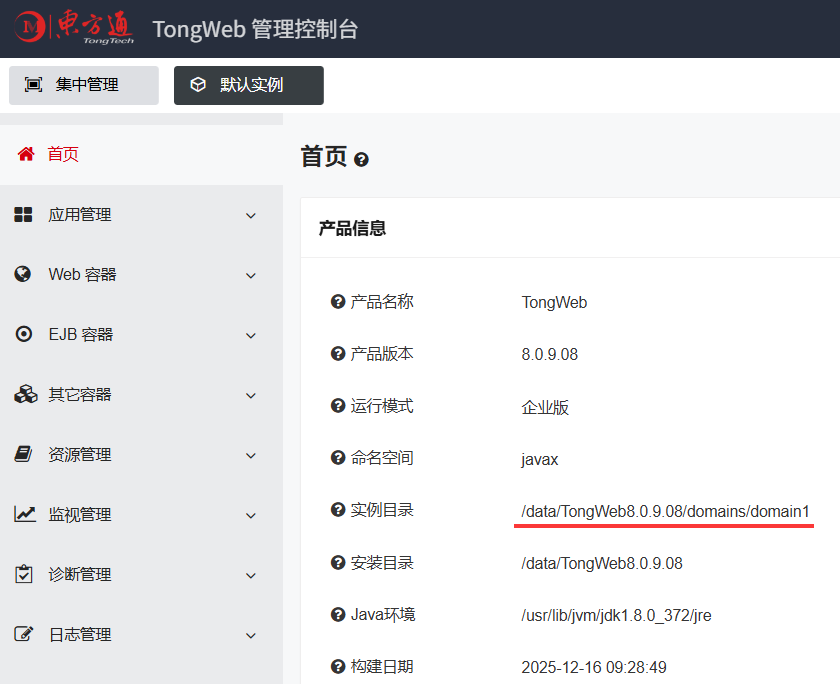Screen dimensions: 840x684
Task: Click help icon beside 首页 title
Action: (362, 160)
